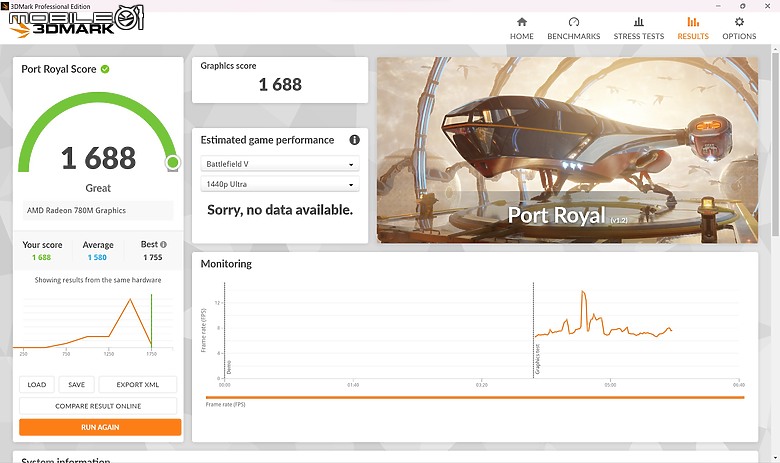Image resolution: width=780 pixels, height=463 pixels.
Task: Click the LOAD button
Action: [37, 384]
